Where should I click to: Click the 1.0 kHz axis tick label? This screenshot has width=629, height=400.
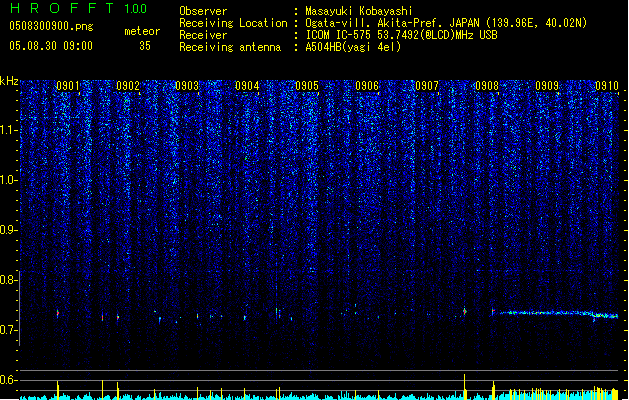coord(9,180)
